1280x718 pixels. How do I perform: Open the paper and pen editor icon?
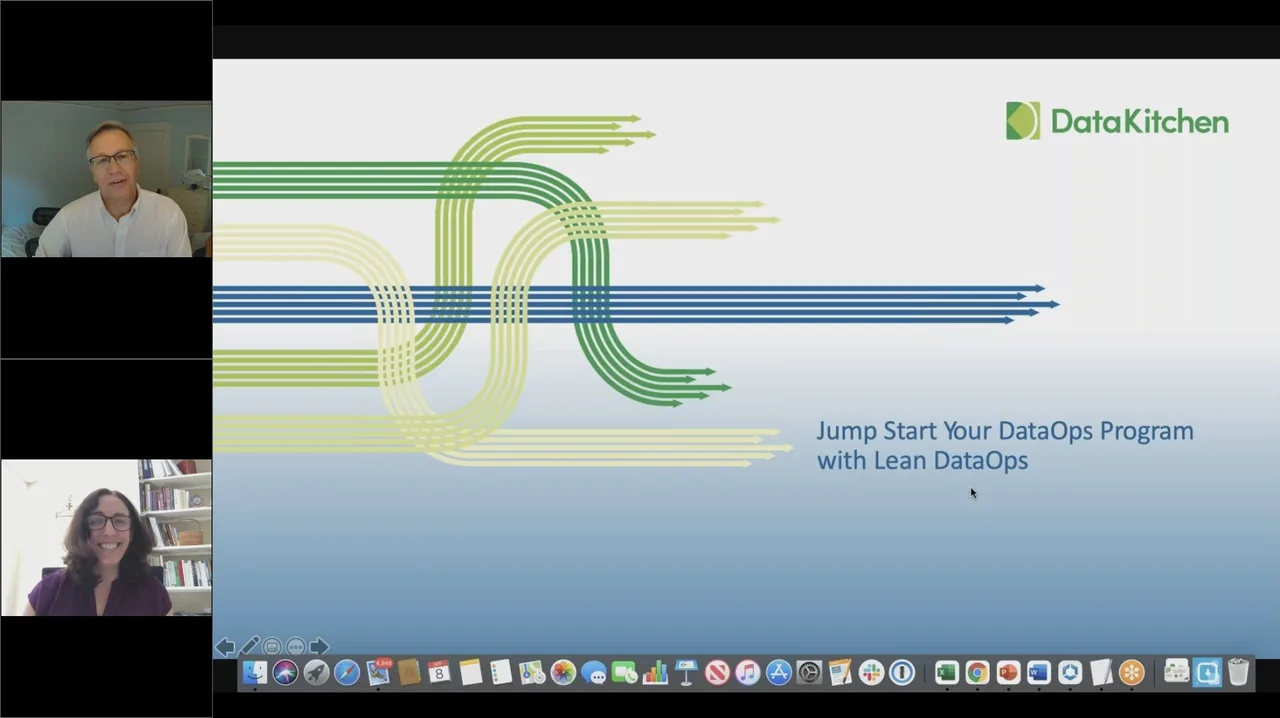coord(1101,673)
